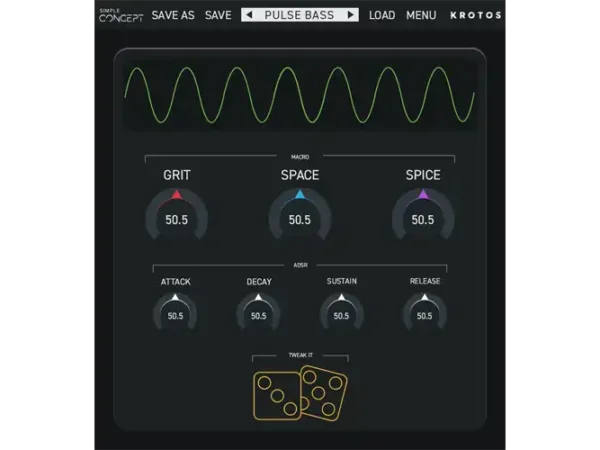
Task: Click the DECAY label
Action: (x=259, y=282)
